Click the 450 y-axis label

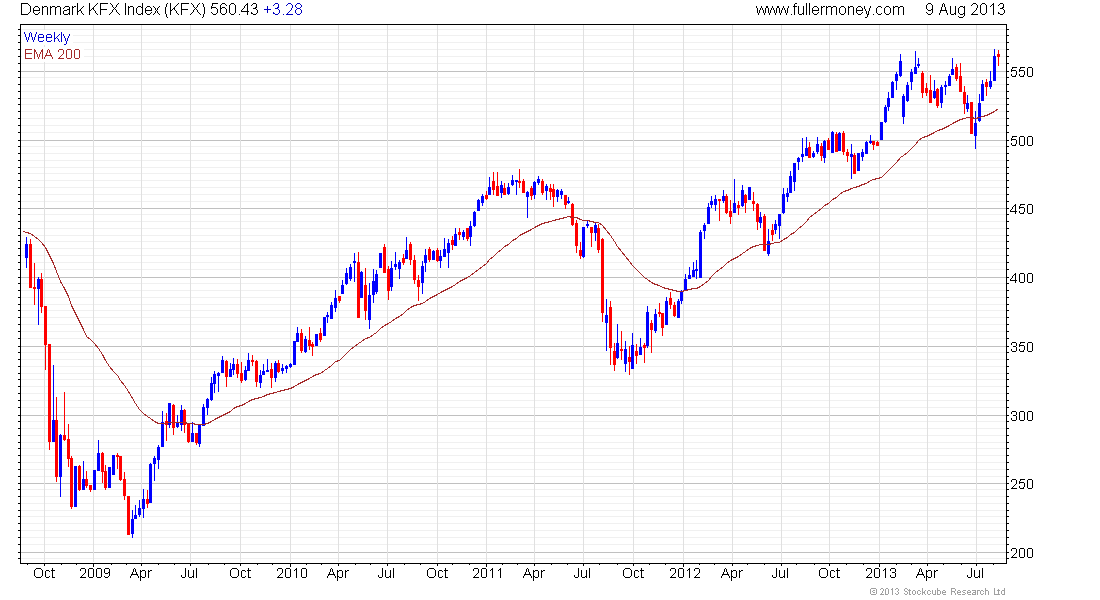pos(1021,209)
